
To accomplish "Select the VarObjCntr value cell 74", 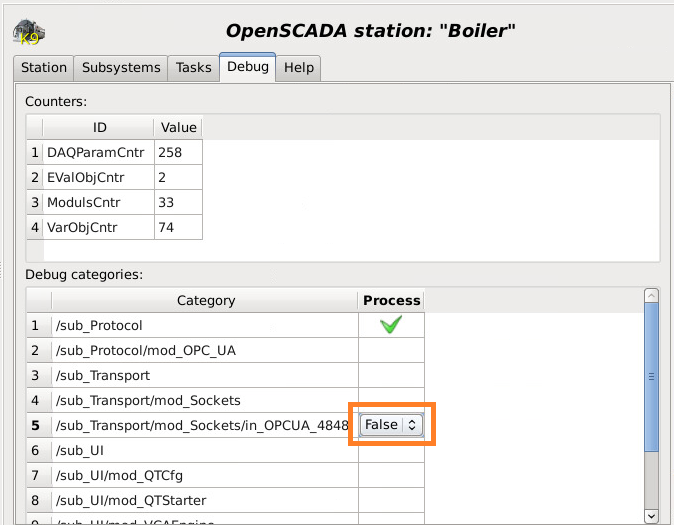I will (x=178, y=227).
